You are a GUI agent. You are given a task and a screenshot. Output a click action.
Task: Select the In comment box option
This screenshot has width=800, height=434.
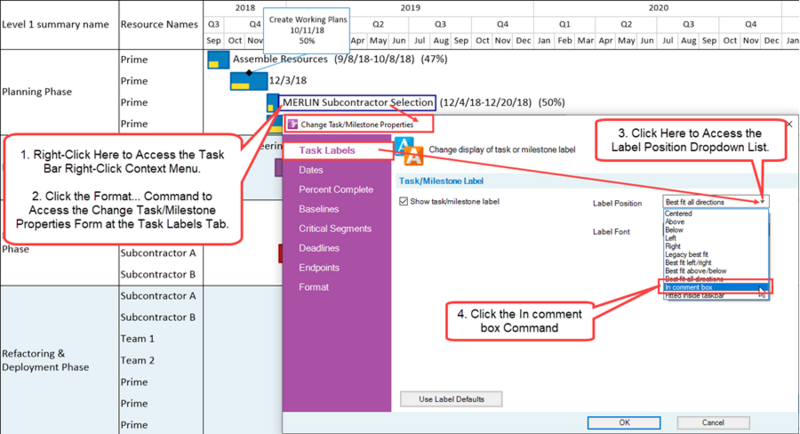pyautogui.click(x=715, y=287)
